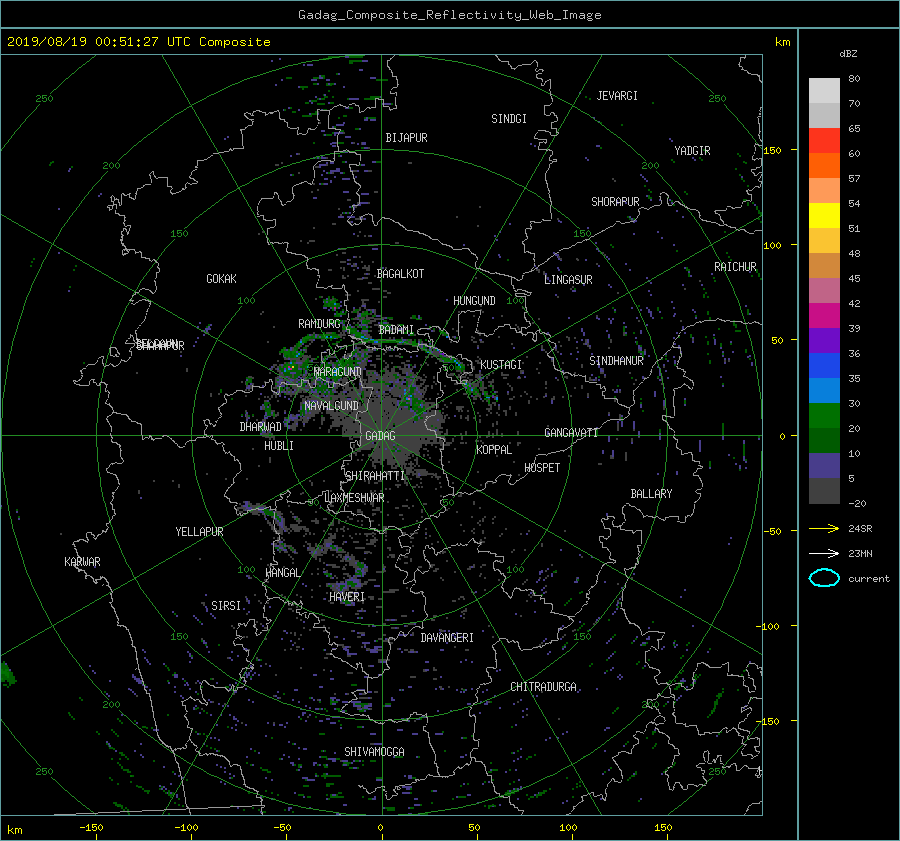
Task: Select the HOSPET label
Action: (542, 468)
